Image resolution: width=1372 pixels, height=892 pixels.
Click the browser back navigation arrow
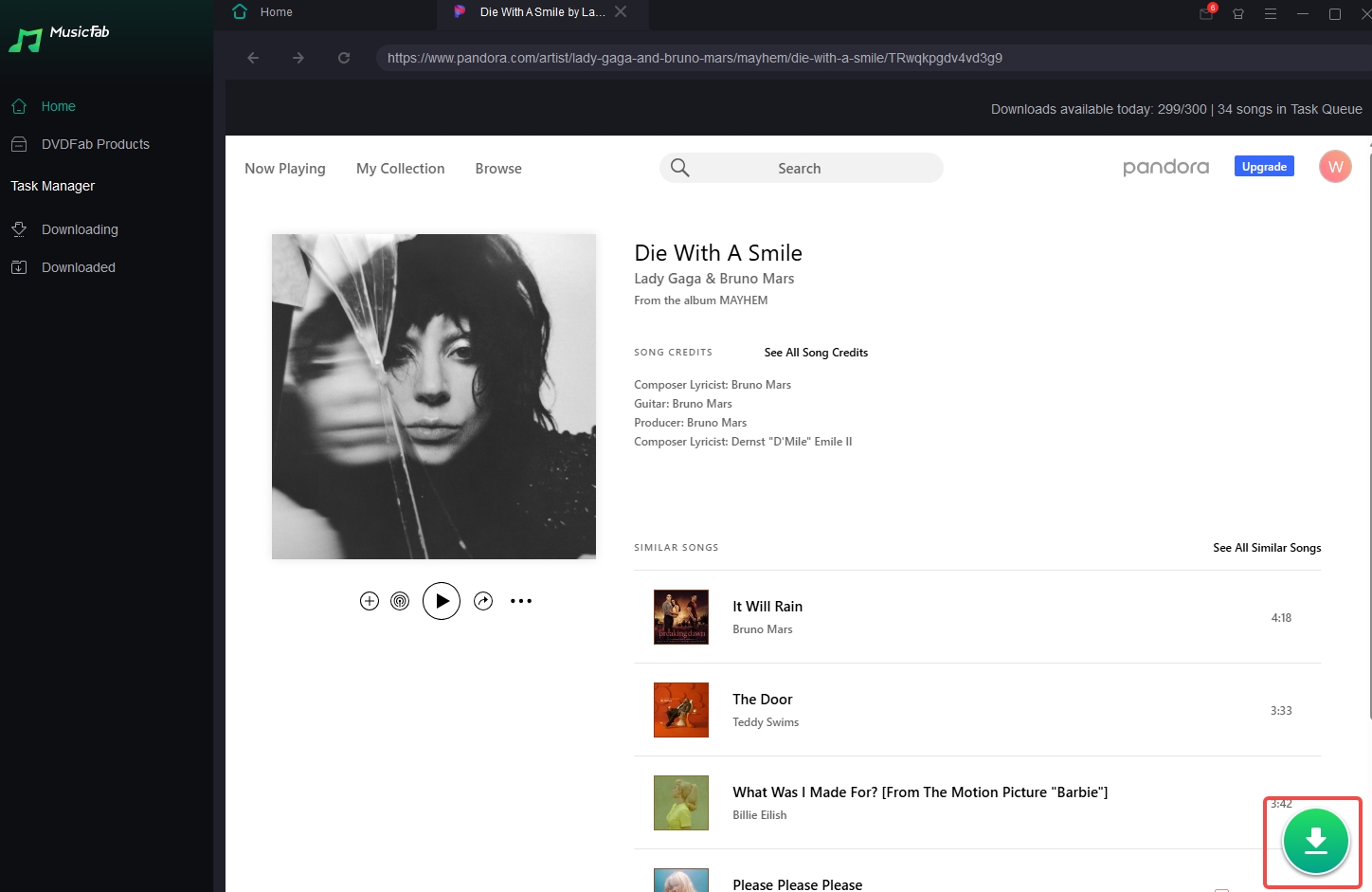pyautogui.click(x=253, y=57)
